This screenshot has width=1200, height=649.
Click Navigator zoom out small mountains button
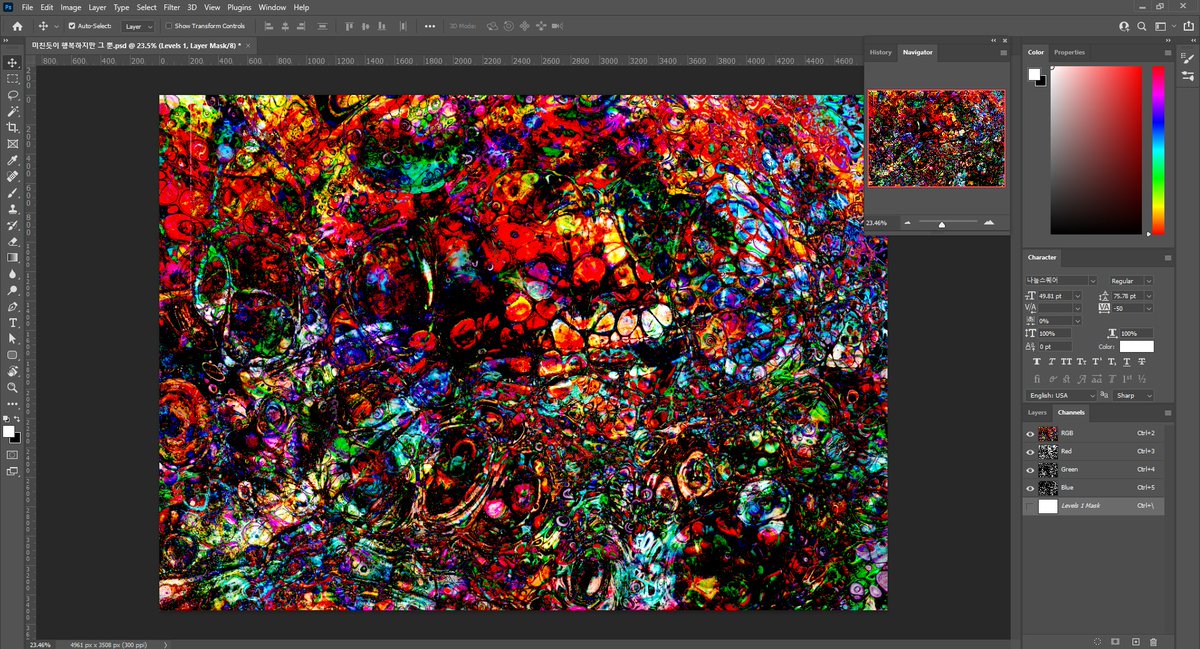click(x=908, y=223)
